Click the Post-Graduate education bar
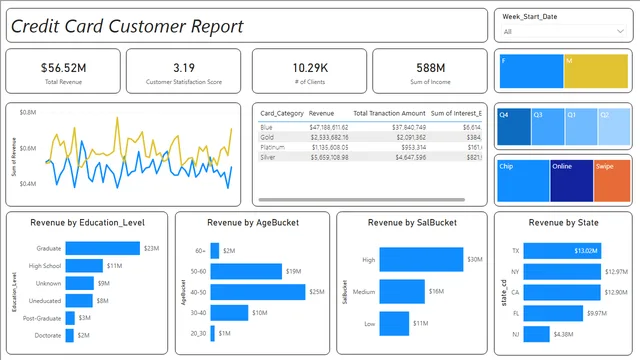Screen dimensions: 640x360 [70, 318]
